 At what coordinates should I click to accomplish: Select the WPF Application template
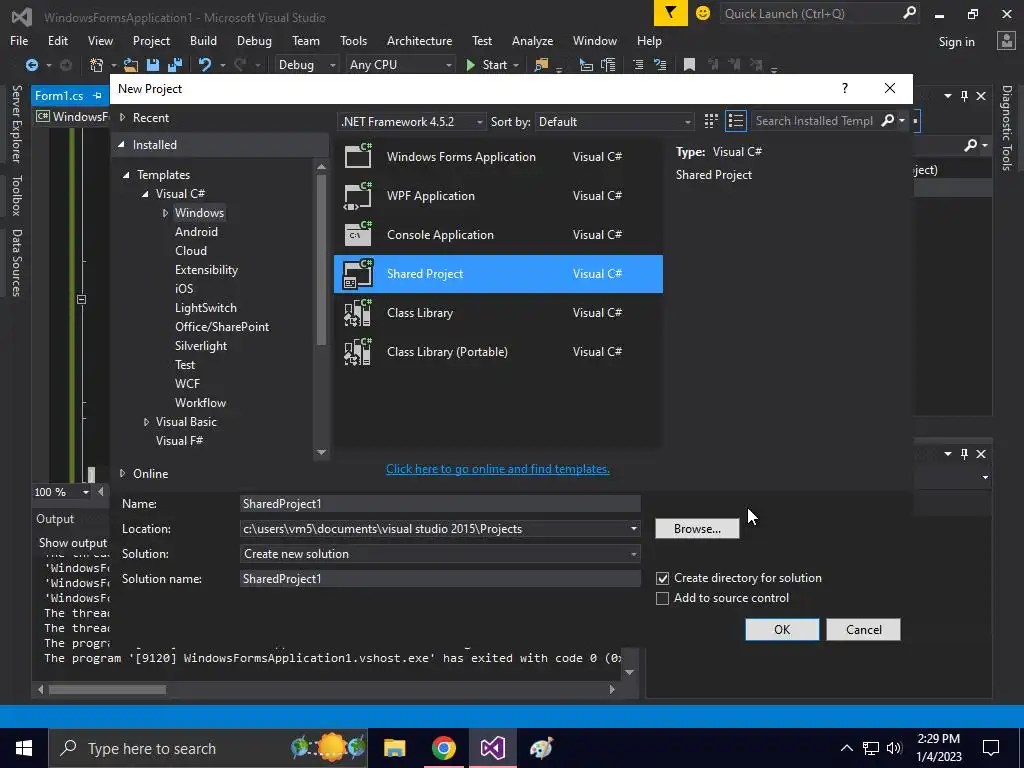click(498, 195)
